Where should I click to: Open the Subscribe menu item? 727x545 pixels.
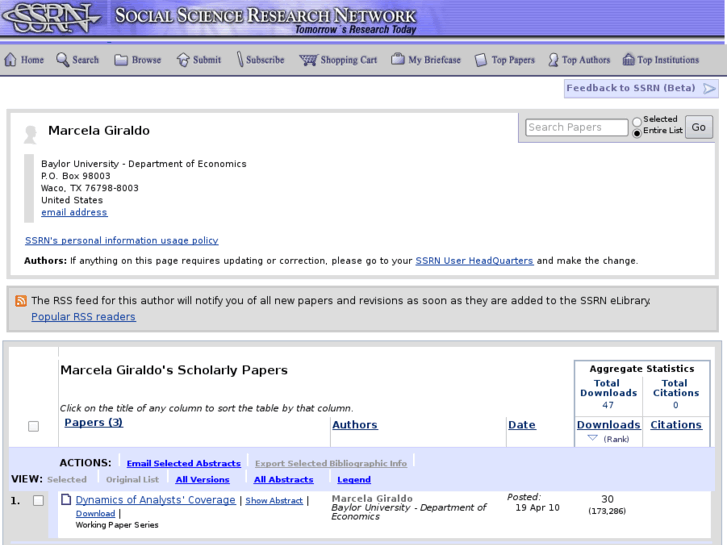point(265,60)
